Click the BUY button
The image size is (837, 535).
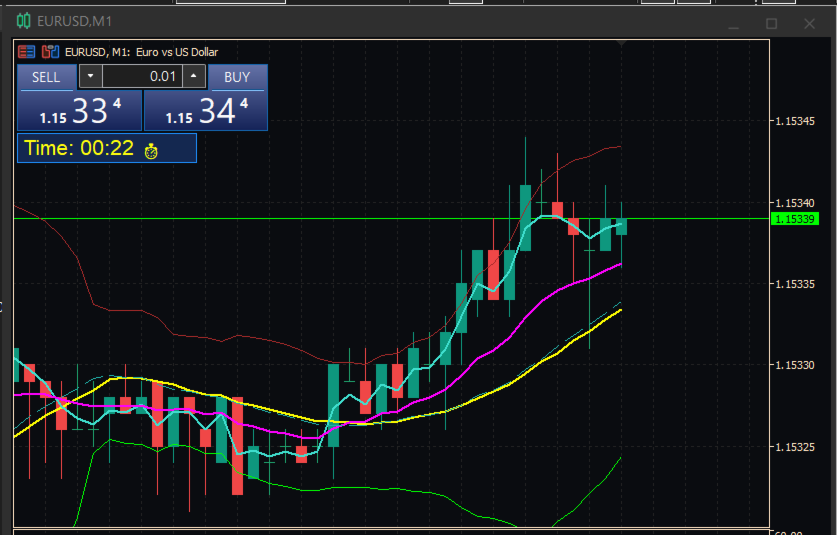coord(237,77)
